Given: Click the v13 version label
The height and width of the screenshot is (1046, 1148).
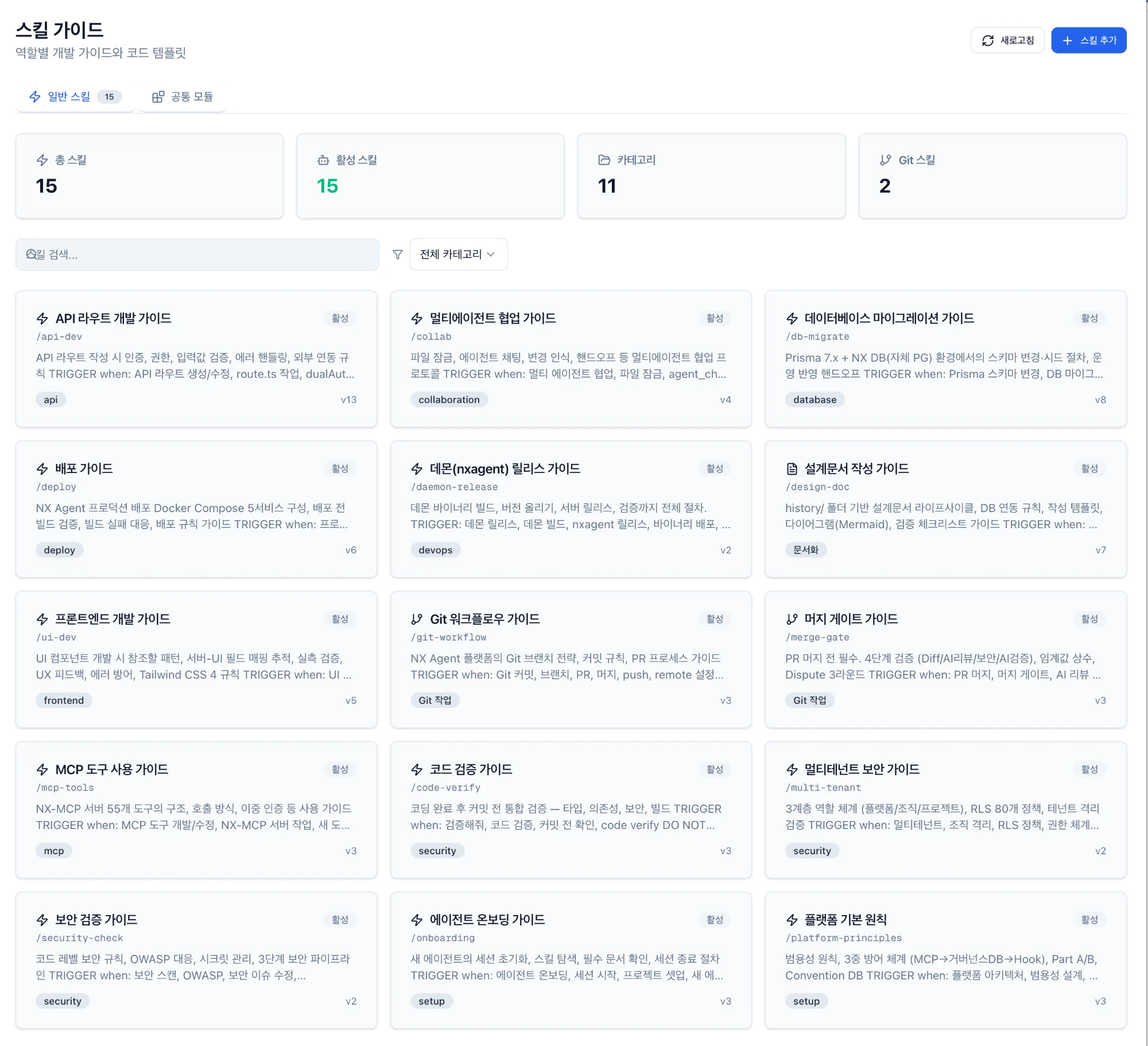Looking at the screenshot, I should pos(348,400).
